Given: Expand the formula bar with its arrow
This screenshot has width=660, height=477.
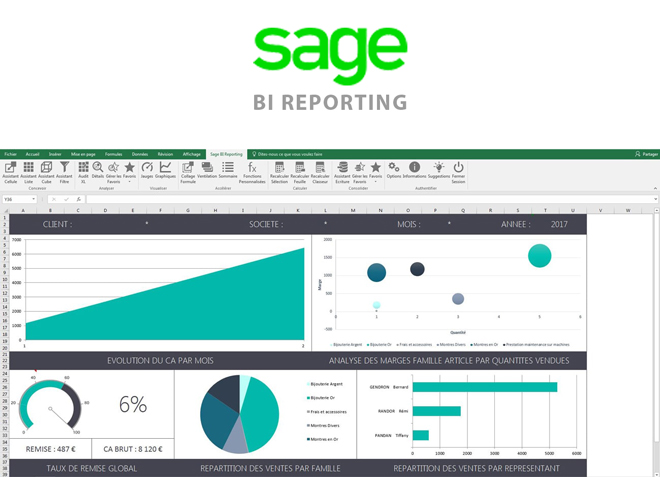Looking at the screenshot, I should click(655, 199).
